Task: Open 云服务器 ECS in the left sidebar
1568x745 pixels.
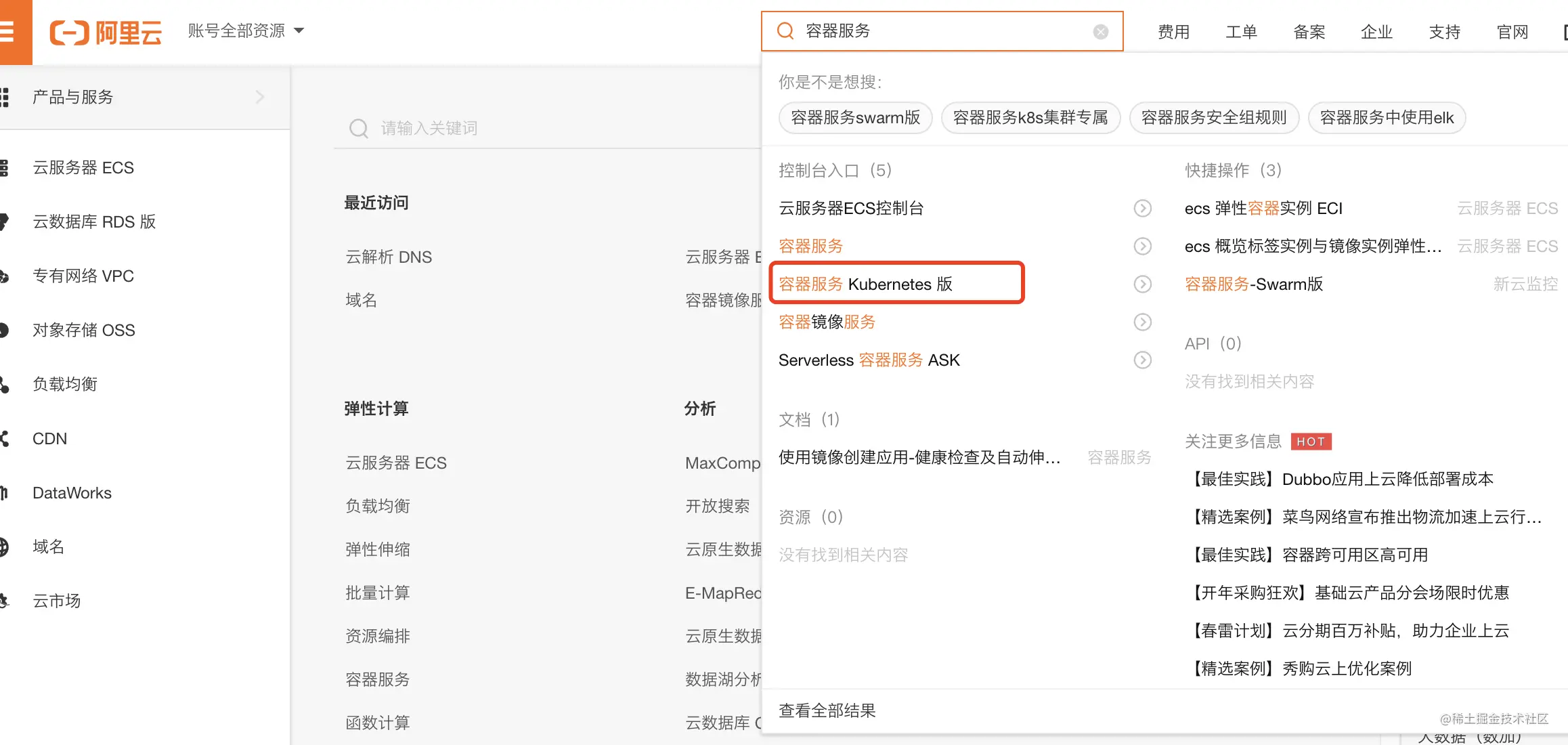Action: point(83,167)
